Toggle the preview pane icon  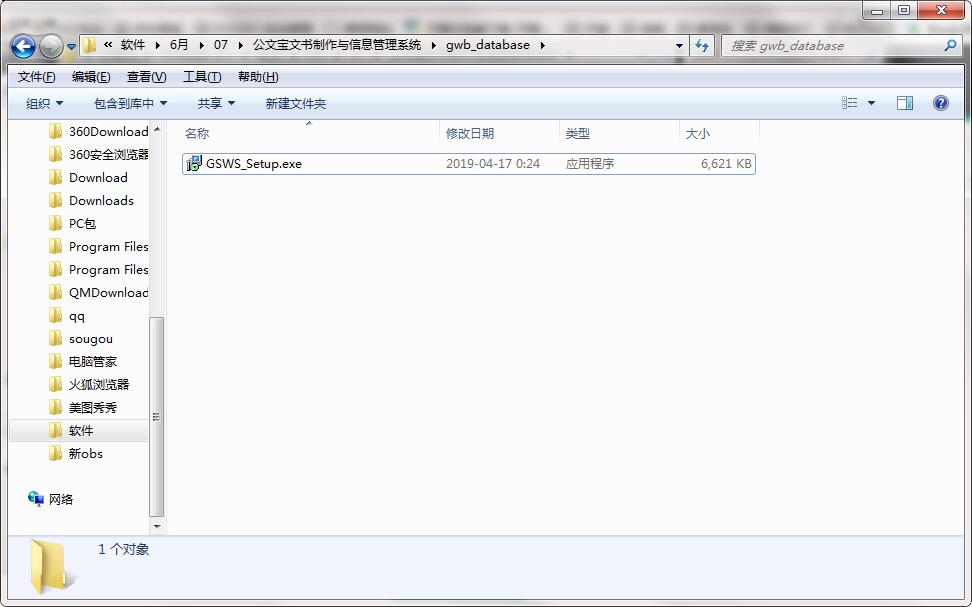(x=905, y=102)
